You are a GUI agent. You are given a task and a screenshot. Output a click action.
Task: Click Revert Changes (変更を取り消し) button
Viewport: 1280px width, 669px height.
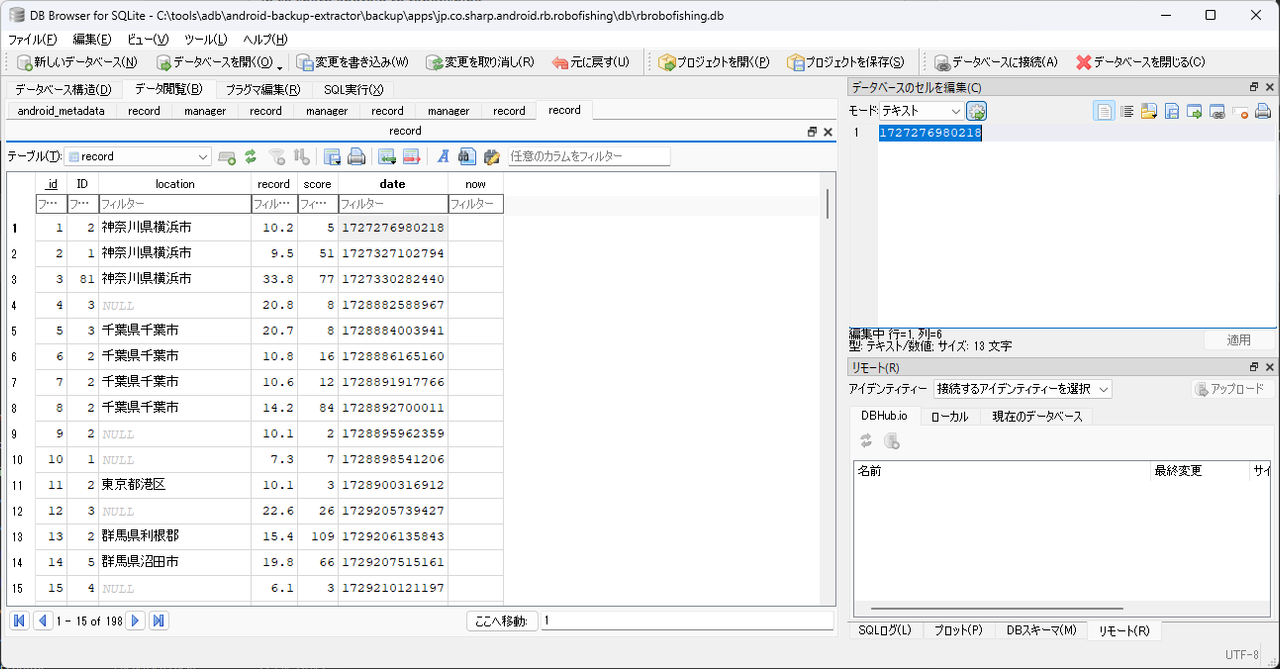coord(480,62)
